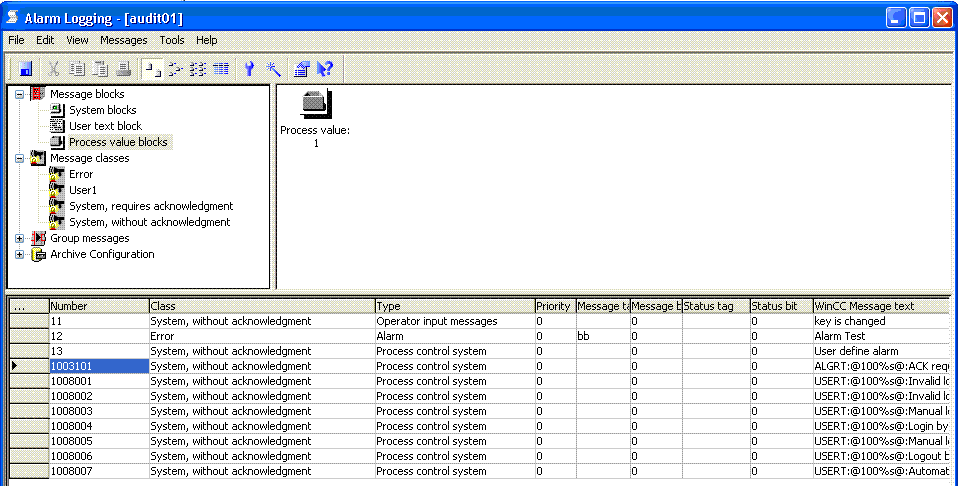The height and width of the screenshot is (486, 958).
Task: Select Process value blocks in the tree
Action: pos(118,142)
